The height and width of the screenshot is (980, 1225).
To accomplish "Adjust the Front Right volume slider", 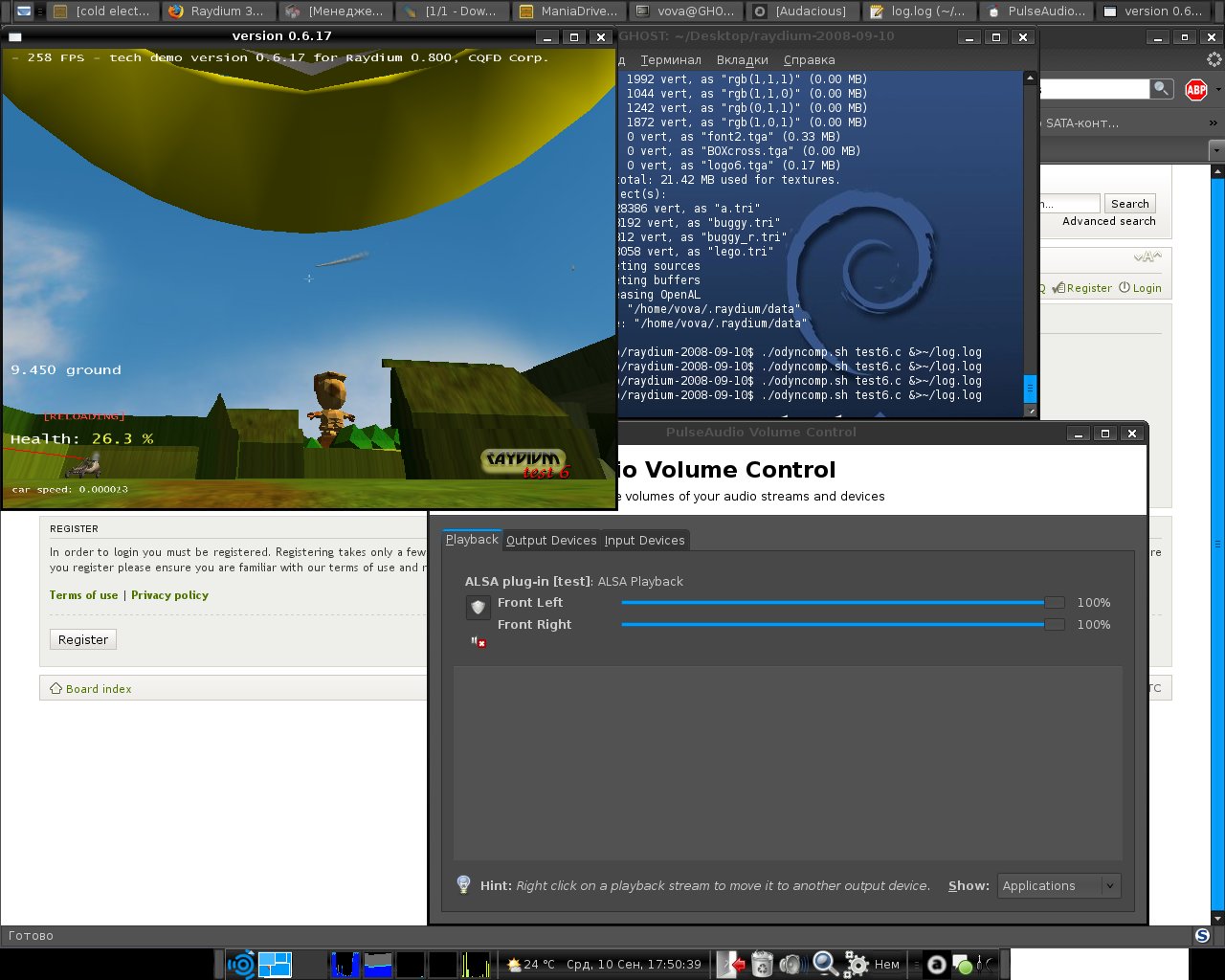I will click(x=842, y=625).
